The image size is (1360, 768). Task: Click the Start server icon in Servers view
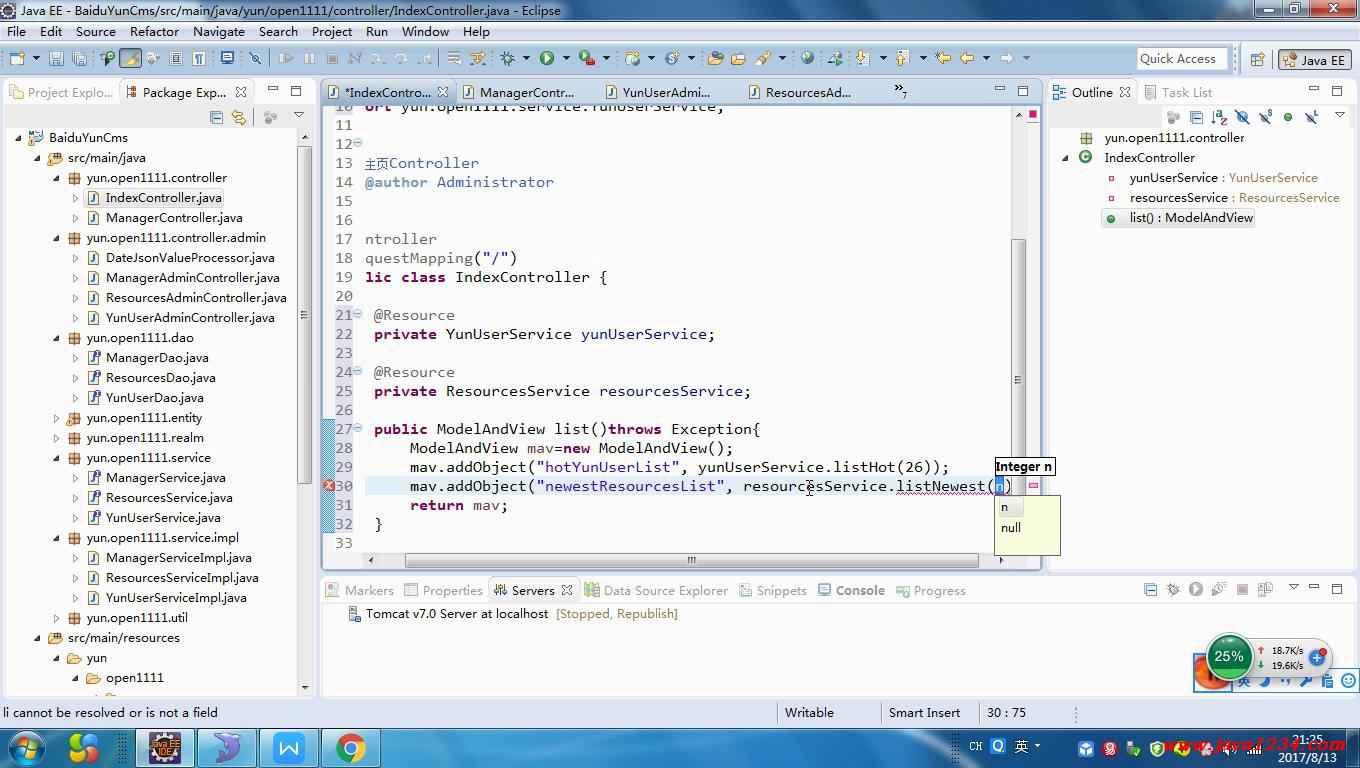pos(1195,590)
